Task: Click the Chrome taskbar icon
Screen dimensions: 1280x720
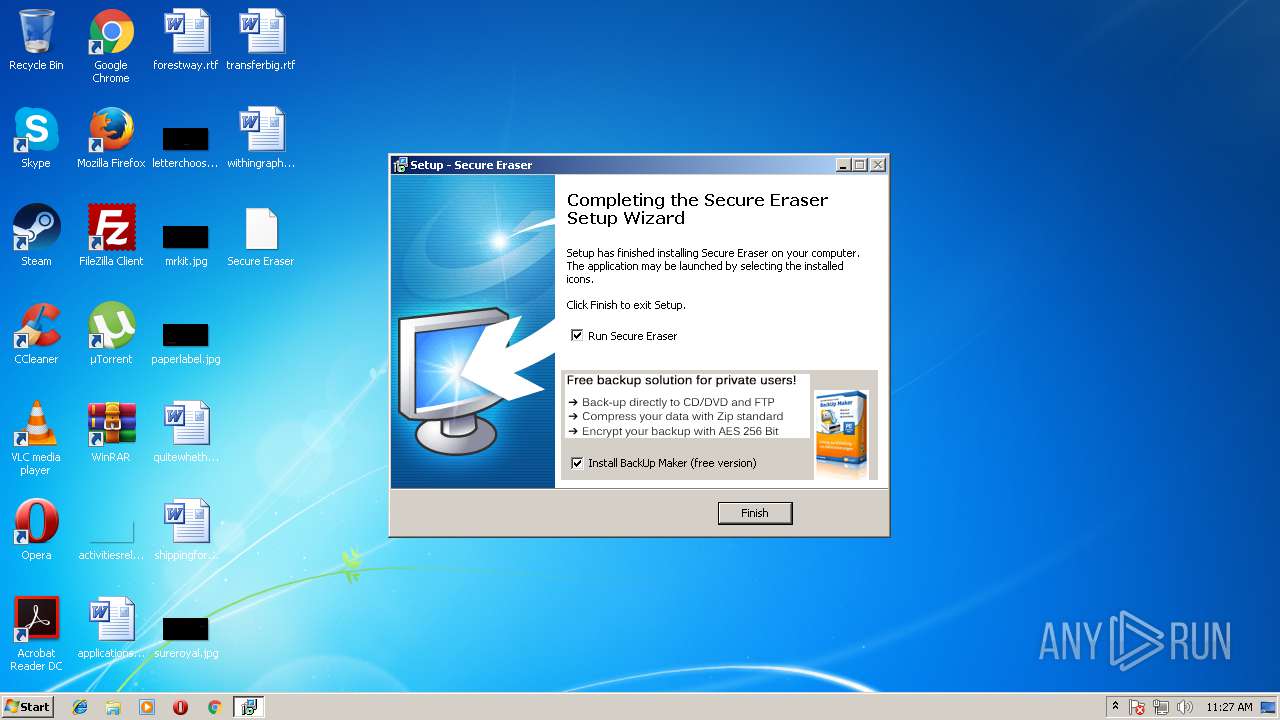Action: tap(214, 707)
